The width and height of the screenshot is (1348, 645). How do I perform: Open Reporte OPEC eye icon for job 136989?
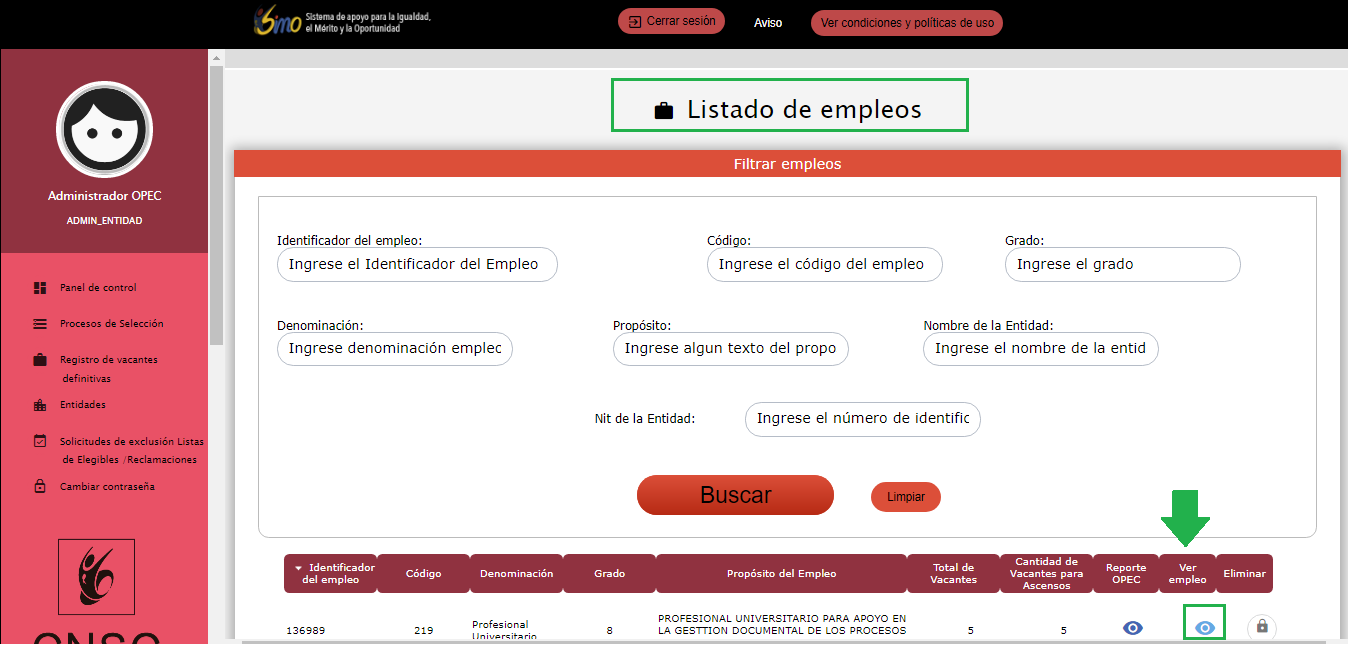tap(1132, 627)
